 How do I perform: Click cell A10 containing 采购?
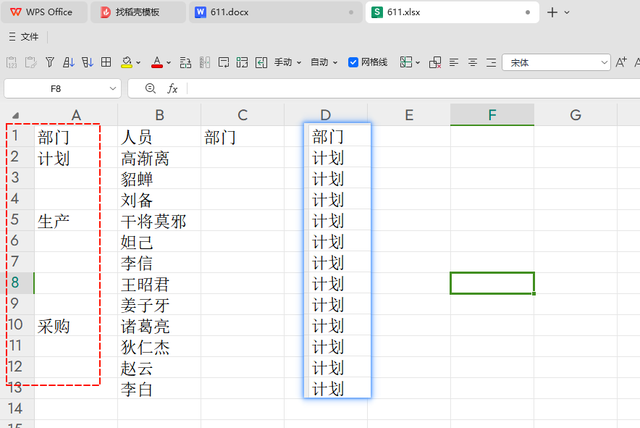tap(76, 325)
